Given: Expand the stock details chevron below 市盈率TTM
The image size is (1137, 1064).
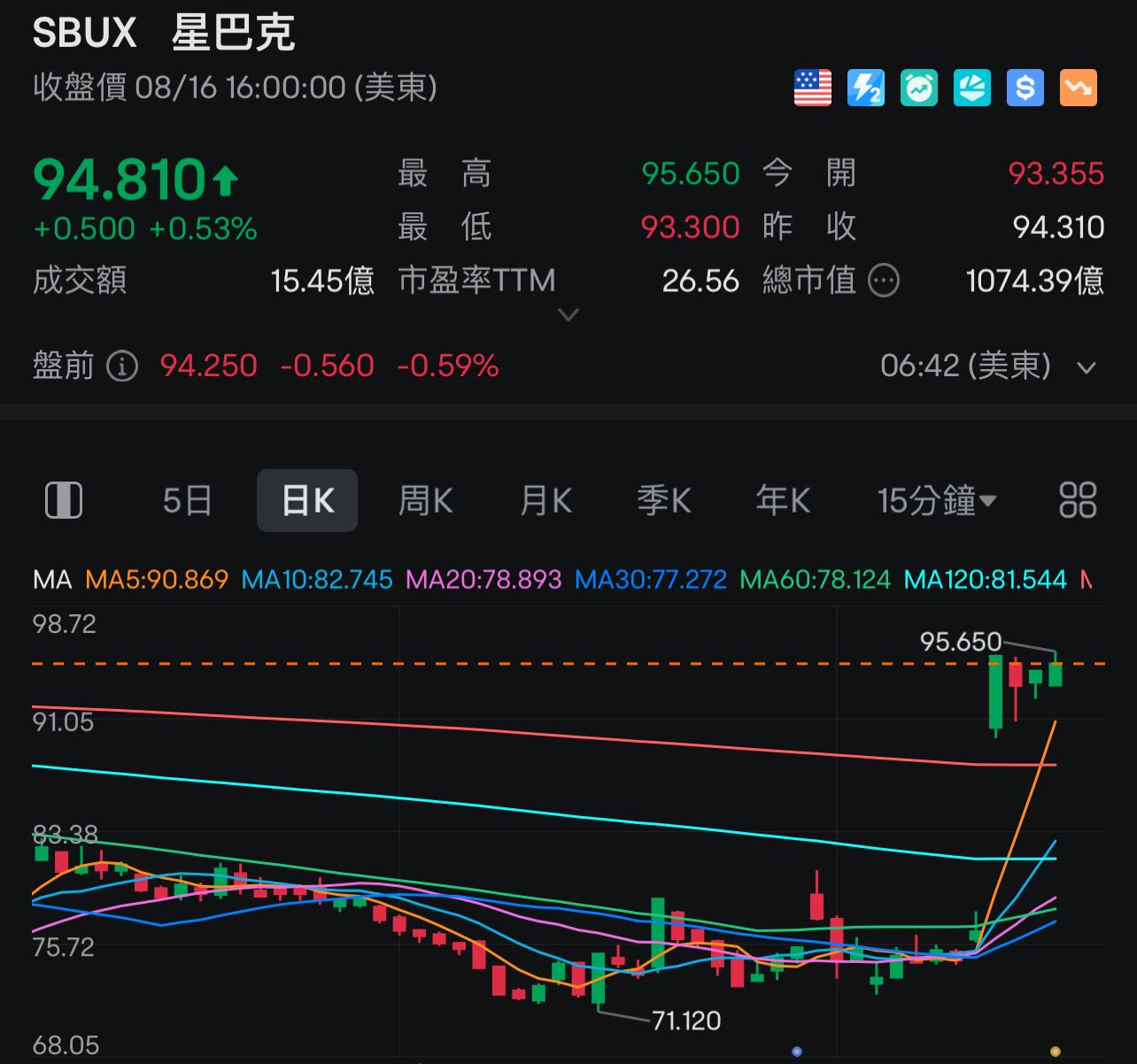Looking at the screenshot, I should point(568,314).
